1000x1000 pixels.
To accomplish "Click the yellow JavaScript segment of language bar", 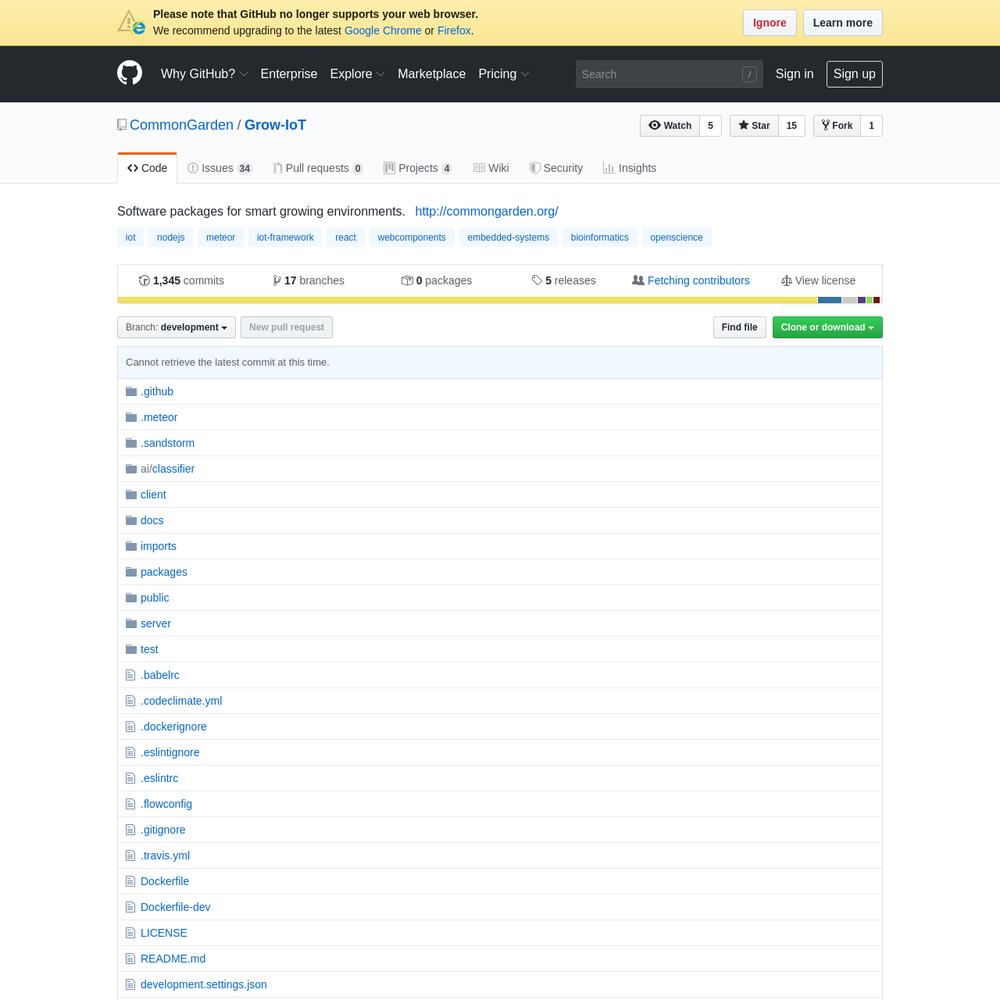I will (x=467, y=300).
